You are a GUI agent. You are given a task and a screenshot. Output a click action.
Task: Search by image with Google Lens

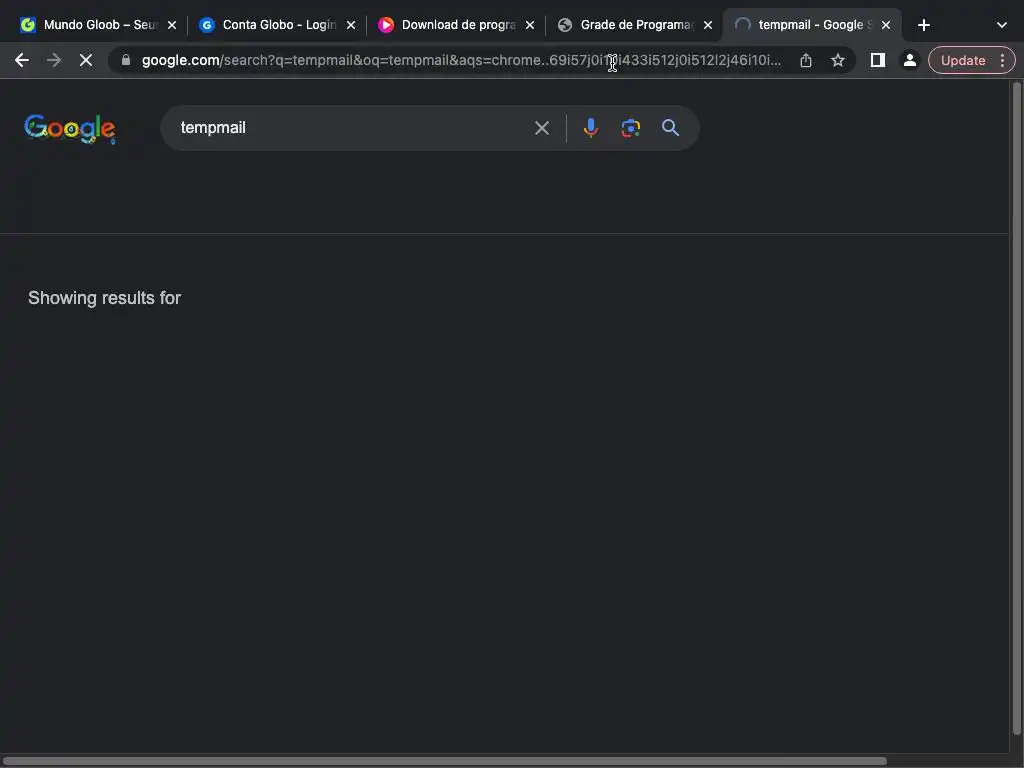point(630,128)
